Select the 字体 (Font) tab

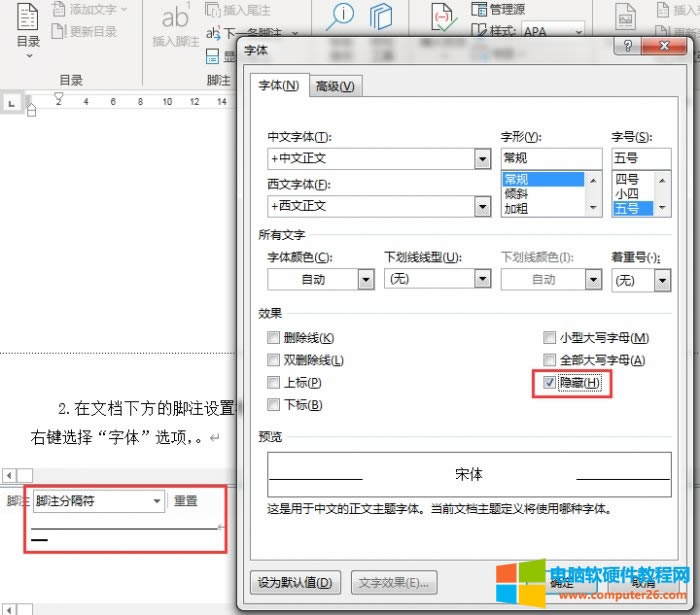point(278,87)
